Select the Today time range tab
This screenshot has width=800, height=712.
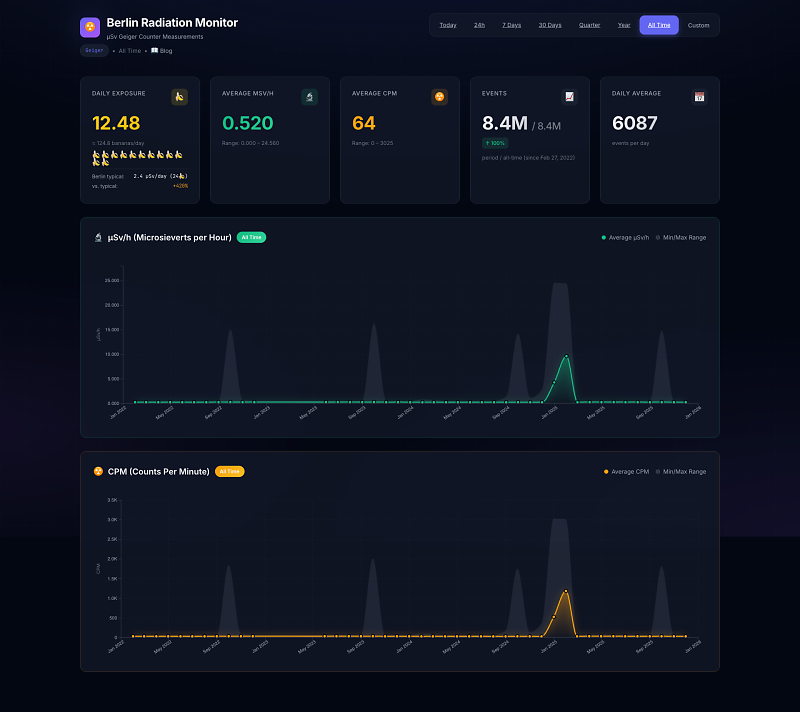coord(448,25)
